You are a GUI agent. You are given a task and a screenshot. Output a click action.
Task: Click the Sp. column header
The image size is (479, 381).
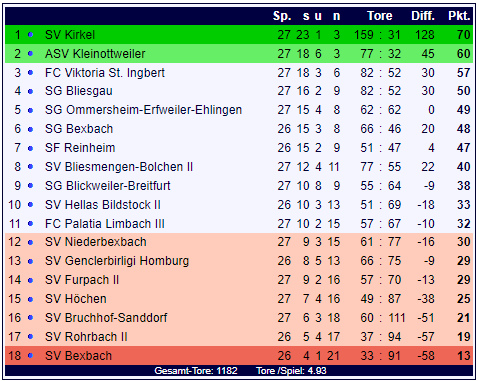point(282,16)
